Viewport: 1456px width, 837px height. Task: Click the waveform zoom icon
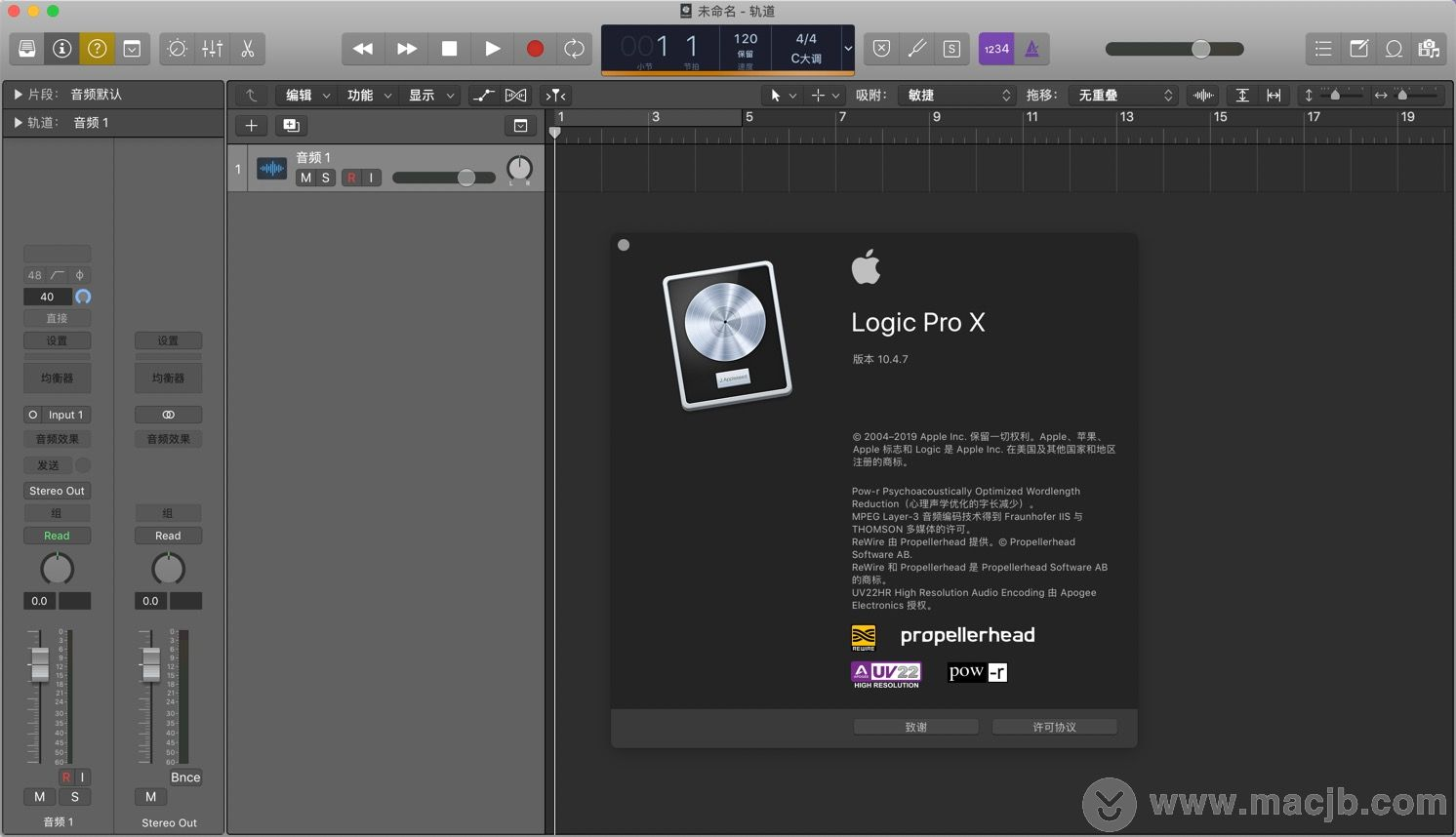[1203, 95]
